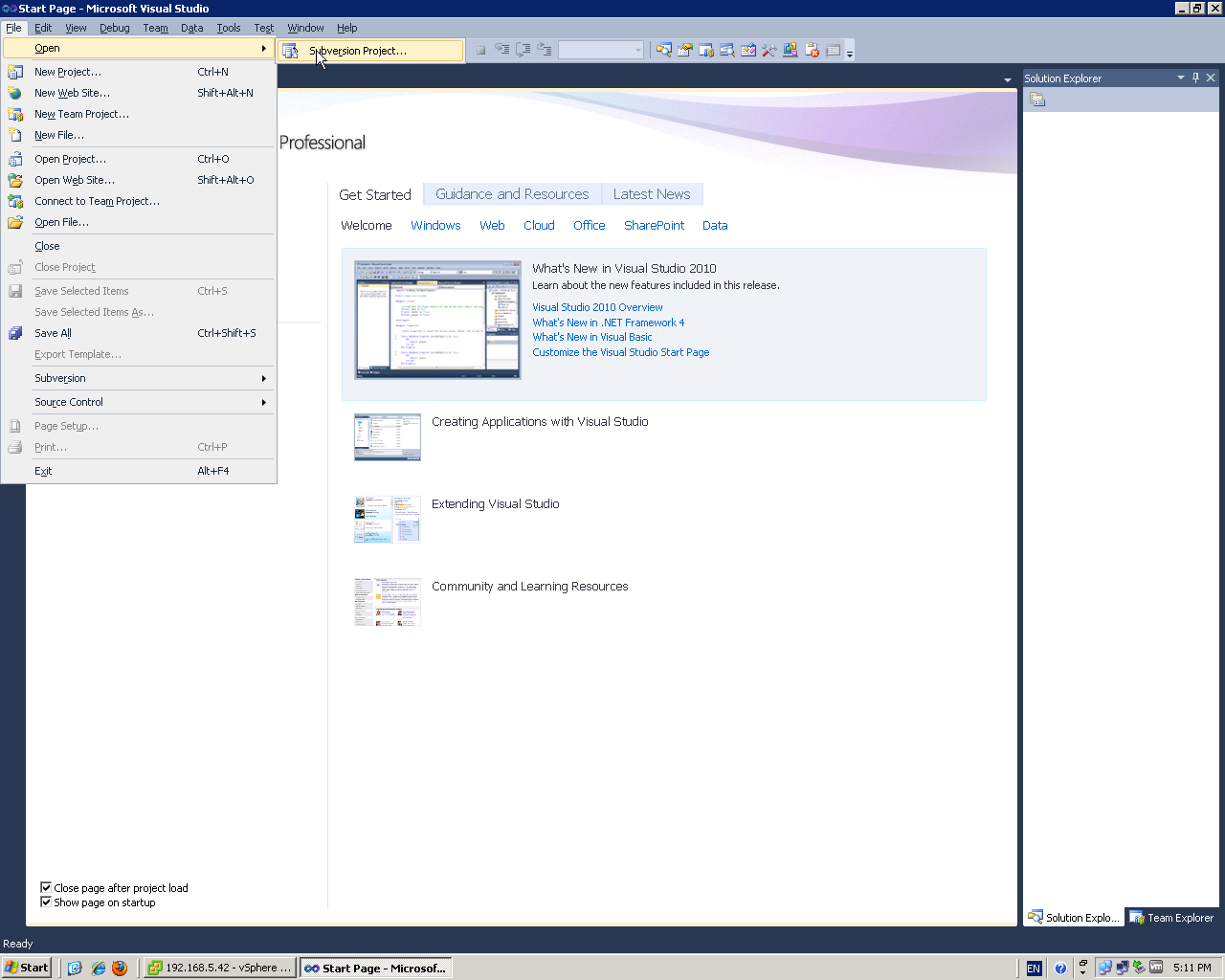Screen dimensions: 1225x980
Task: Click the Subversion Project submenu icon
Action: [290, 51]
